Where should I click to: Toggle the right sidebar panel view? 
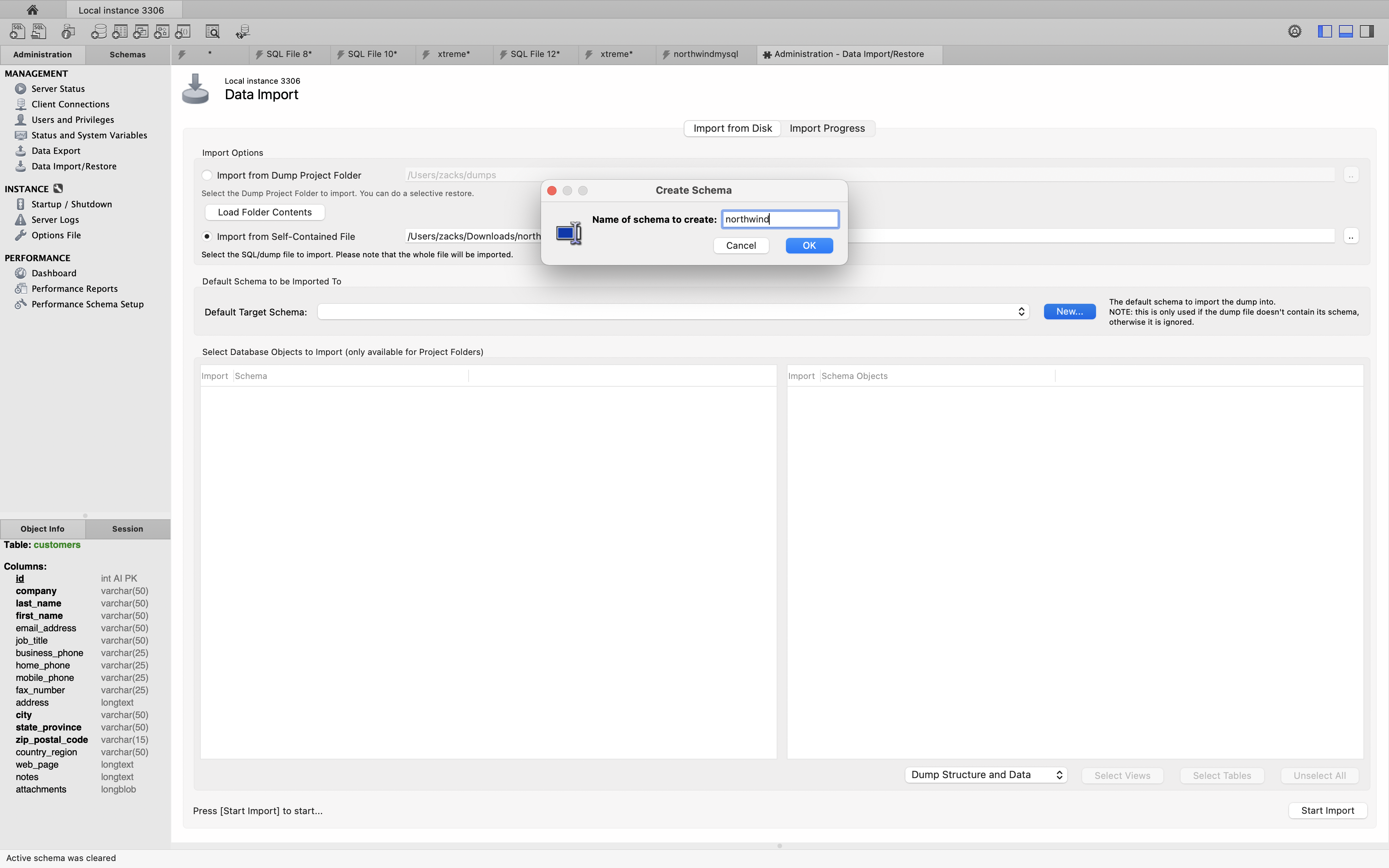click(1367, 31)
